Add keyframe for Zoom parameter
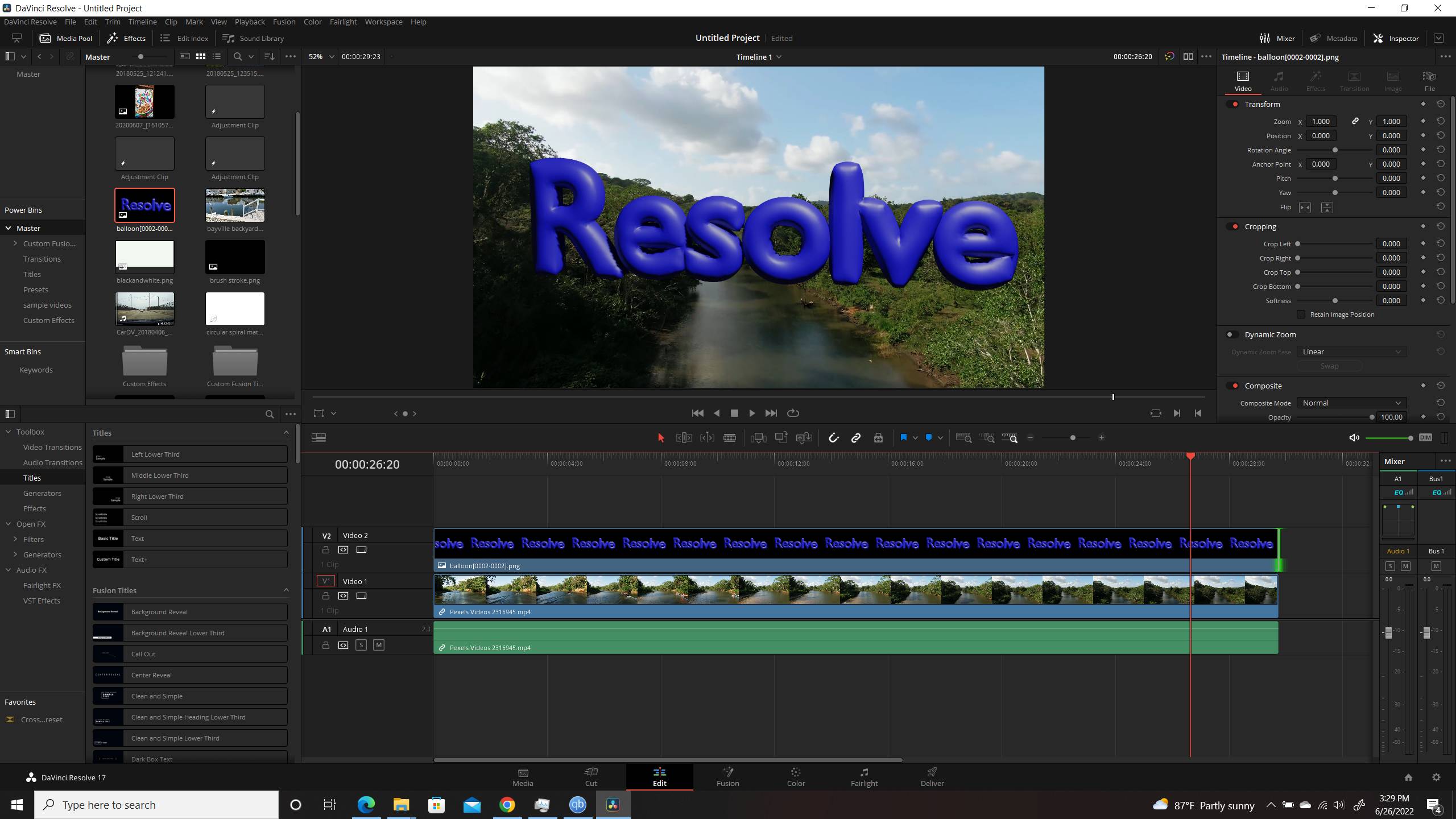Viewport: 1456px width, 819px height. click(x=1423, y=121)
